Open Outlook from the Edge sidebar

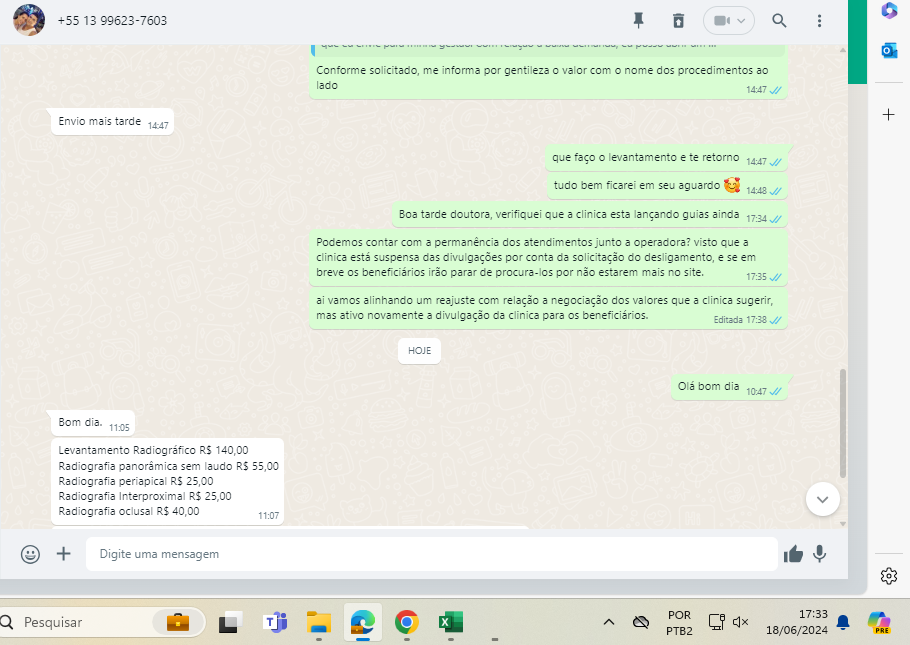coord(889,51)
